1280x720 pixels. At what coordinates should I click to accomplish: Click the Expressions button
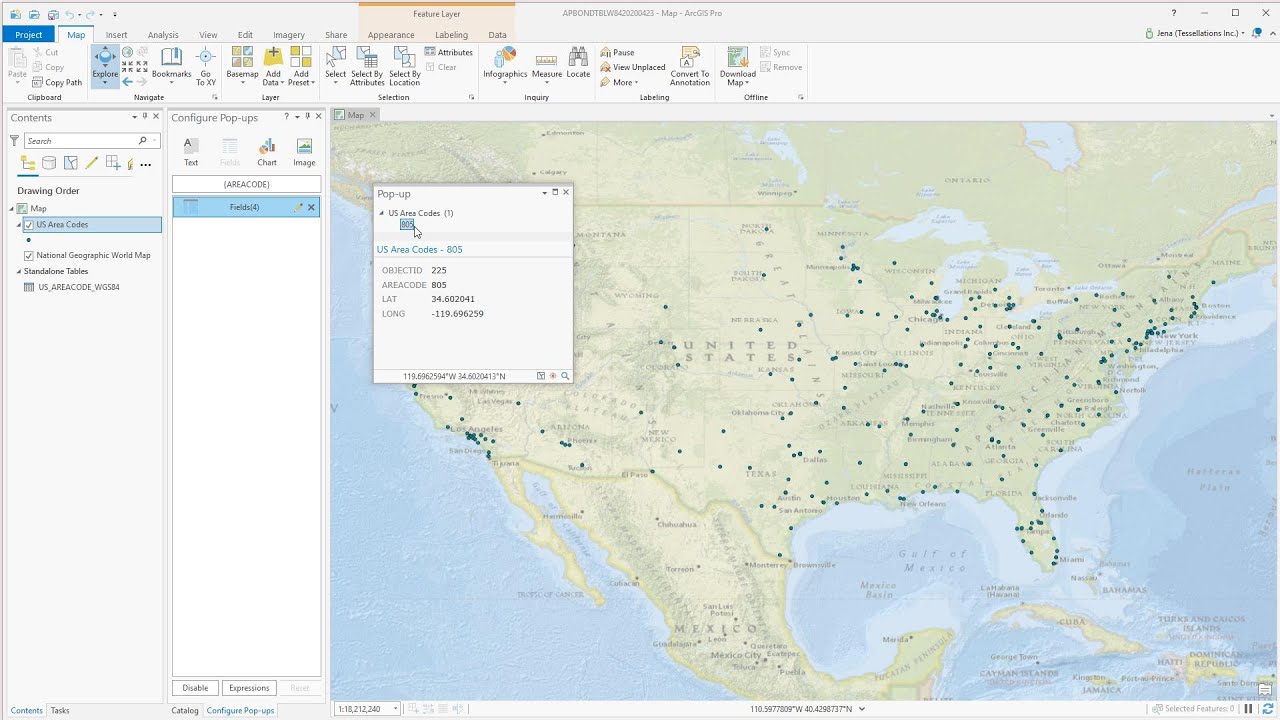pos(249,688)
